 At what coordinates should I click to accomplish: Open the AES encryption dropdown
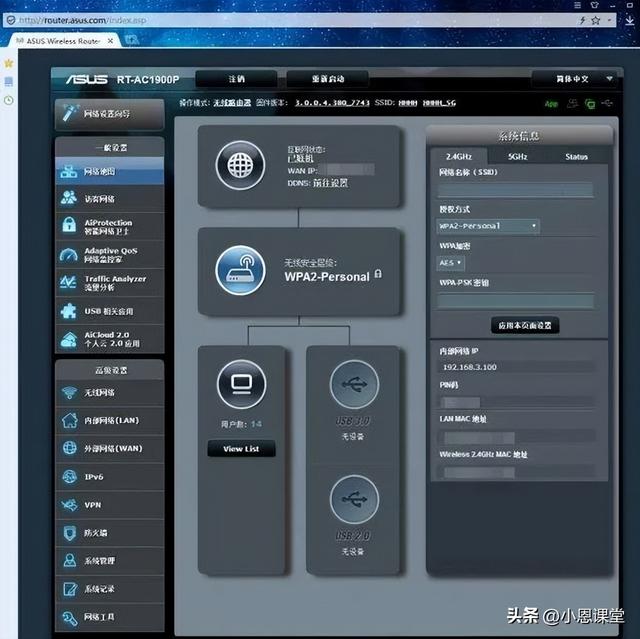(x=450, y=263)
